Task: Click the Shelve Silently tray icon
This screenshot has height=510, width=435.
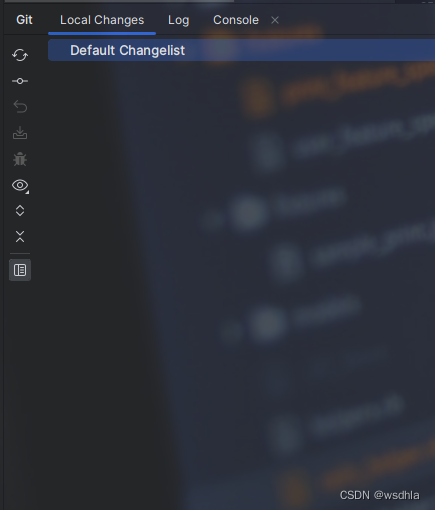Action: click(20, 133)
